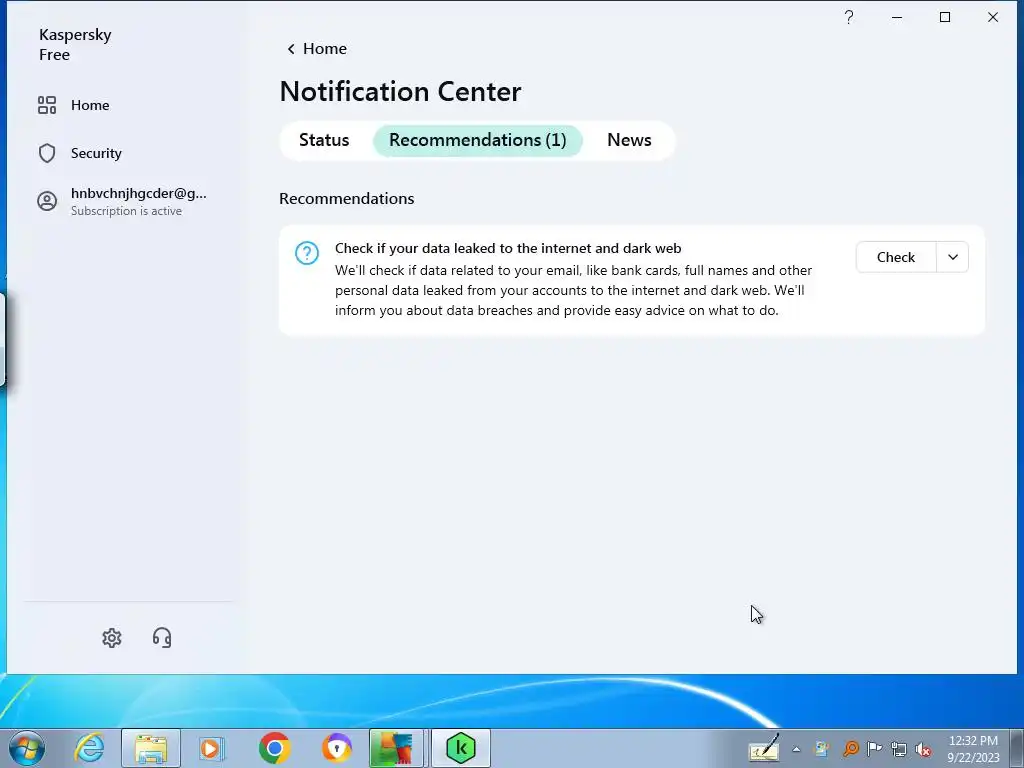Go back using the Home chevron link
This screenshot has width=1024, height=768.
coord(317,49)
